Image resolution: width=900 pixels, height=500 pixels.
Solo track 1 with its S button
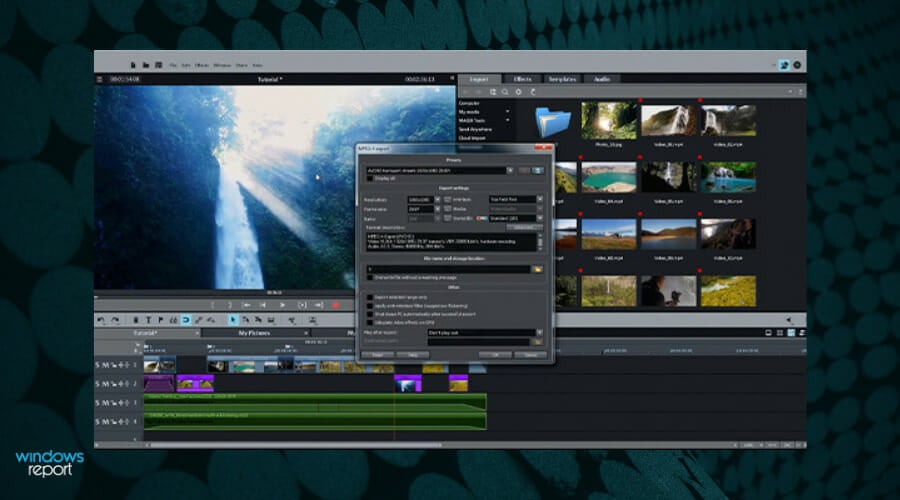coord(98,365)
